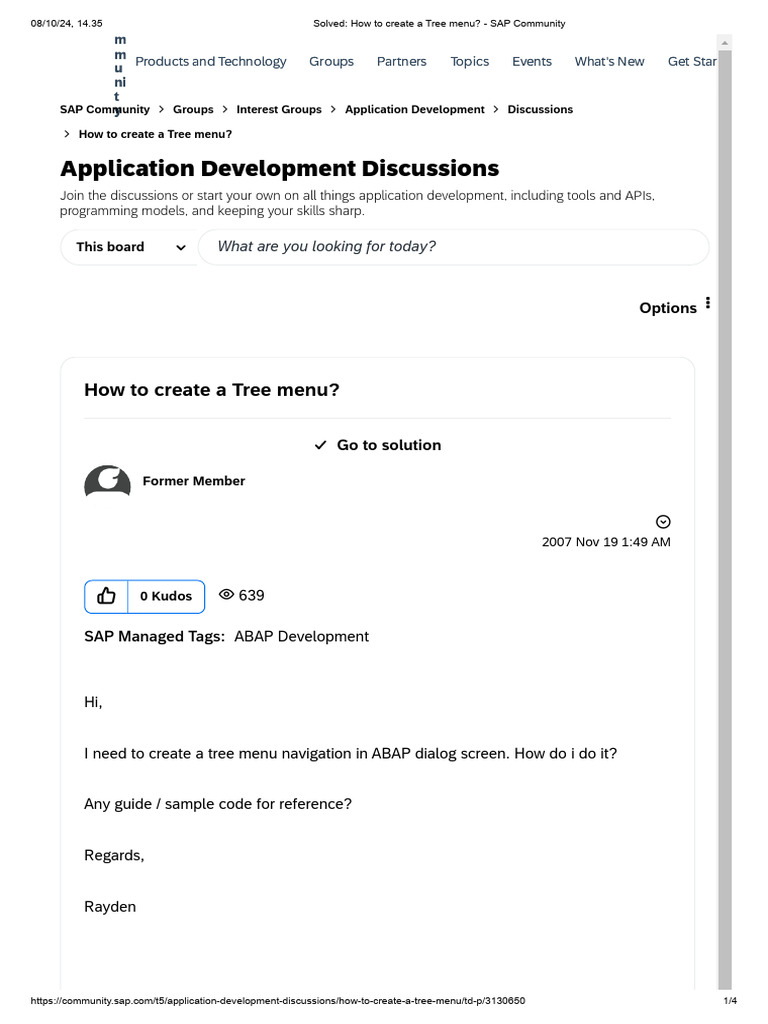
Task: Click the Options text button
Action: point(667,308)
